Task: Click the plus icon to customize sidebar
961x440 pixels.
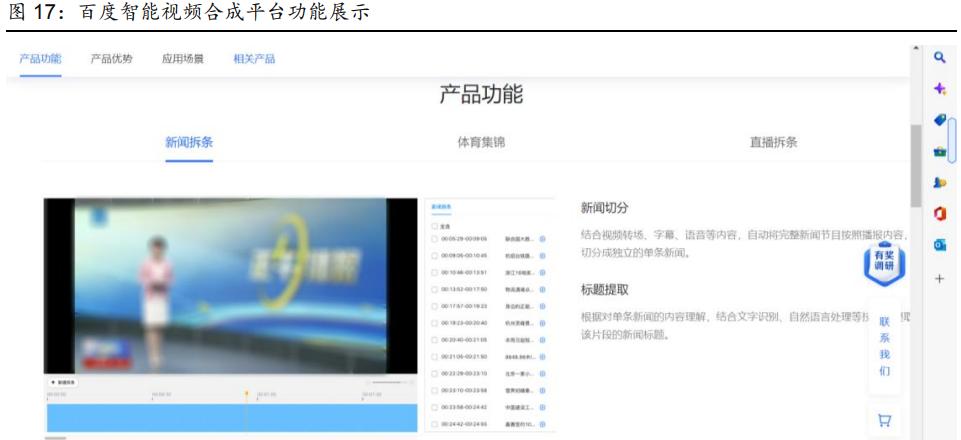Action: (940, 279)
